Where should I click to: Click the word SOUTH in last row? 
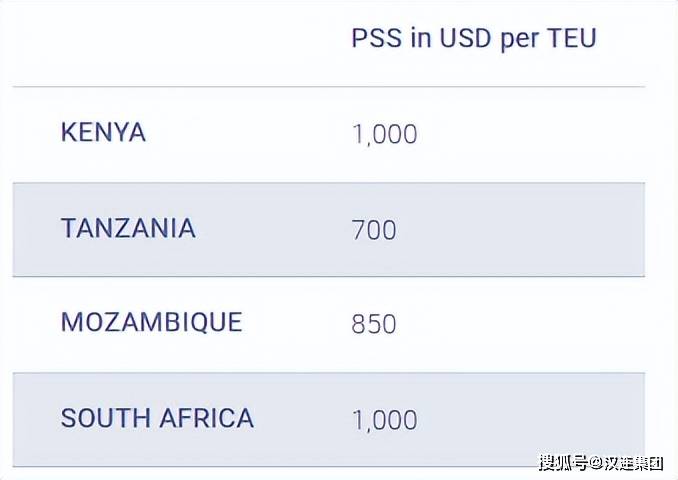[106, 418]
